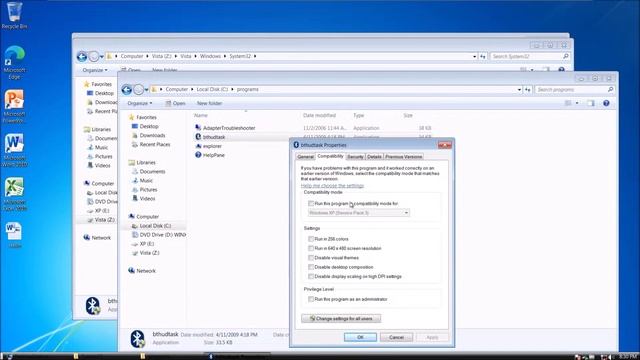640x360 pixels.
Task: Click Network icon in programs sidebar
Action: (131, 271)
